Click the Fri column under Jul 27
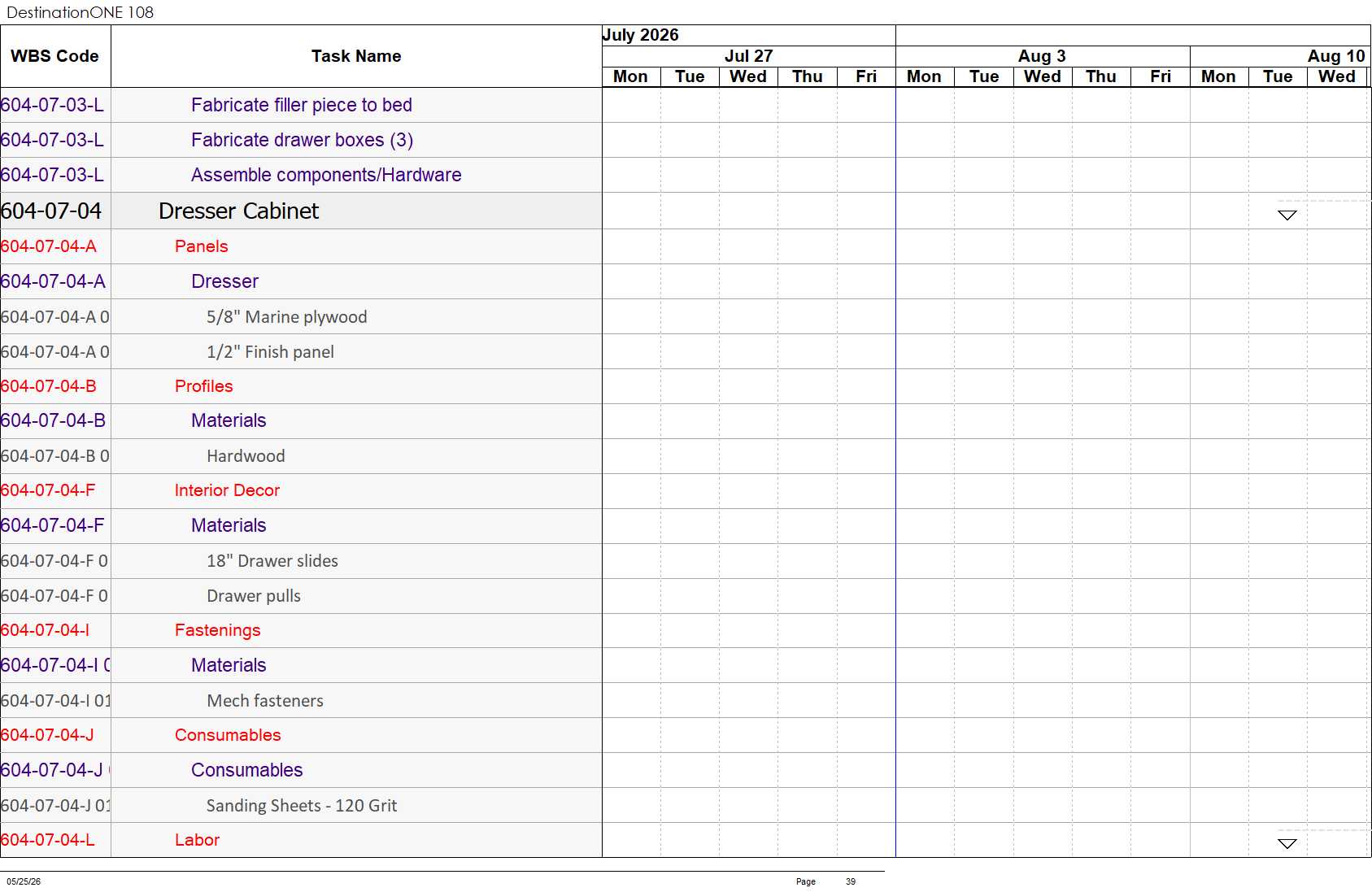 [866, 76]
